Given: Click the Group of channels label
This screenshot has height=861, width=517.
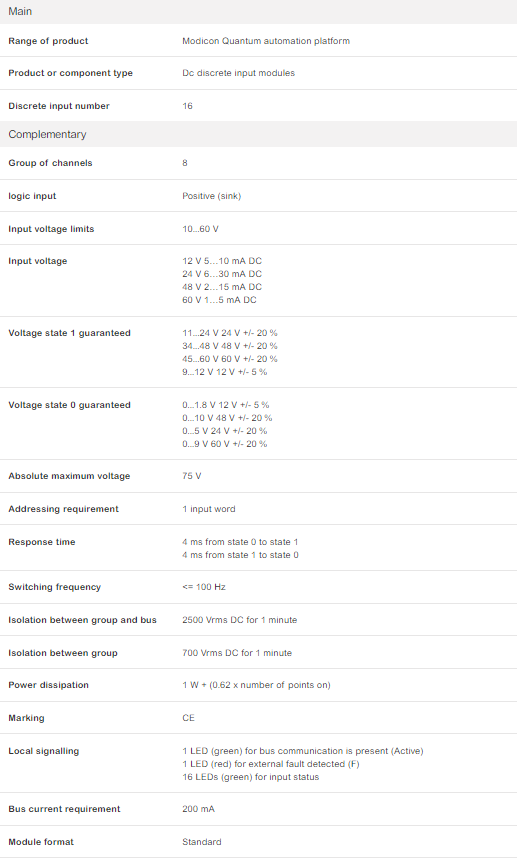Looking at the screenshot, I should click(50, 163).
